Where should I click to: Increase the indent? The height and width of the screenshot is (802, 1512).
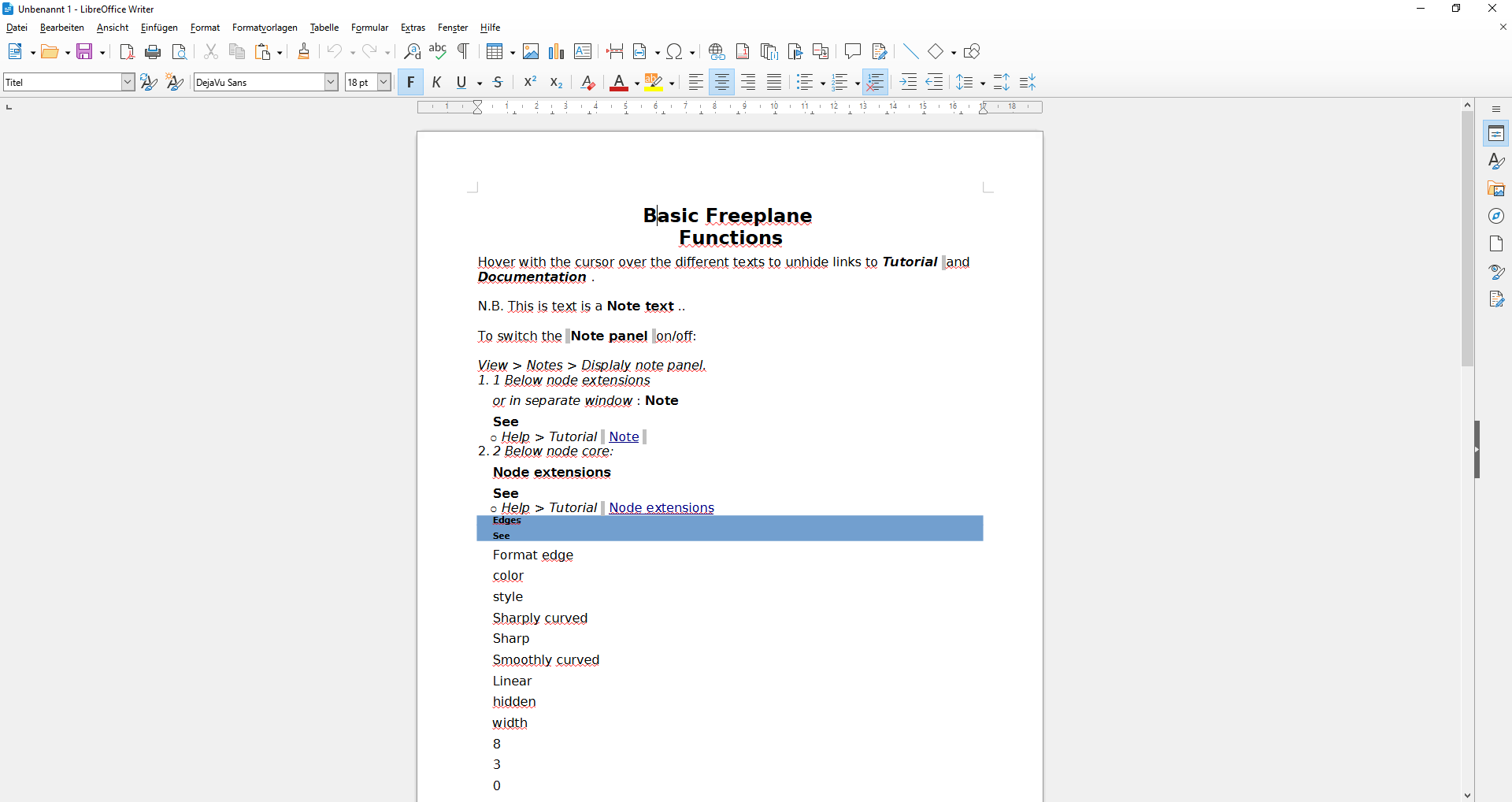tap(909, 82)
